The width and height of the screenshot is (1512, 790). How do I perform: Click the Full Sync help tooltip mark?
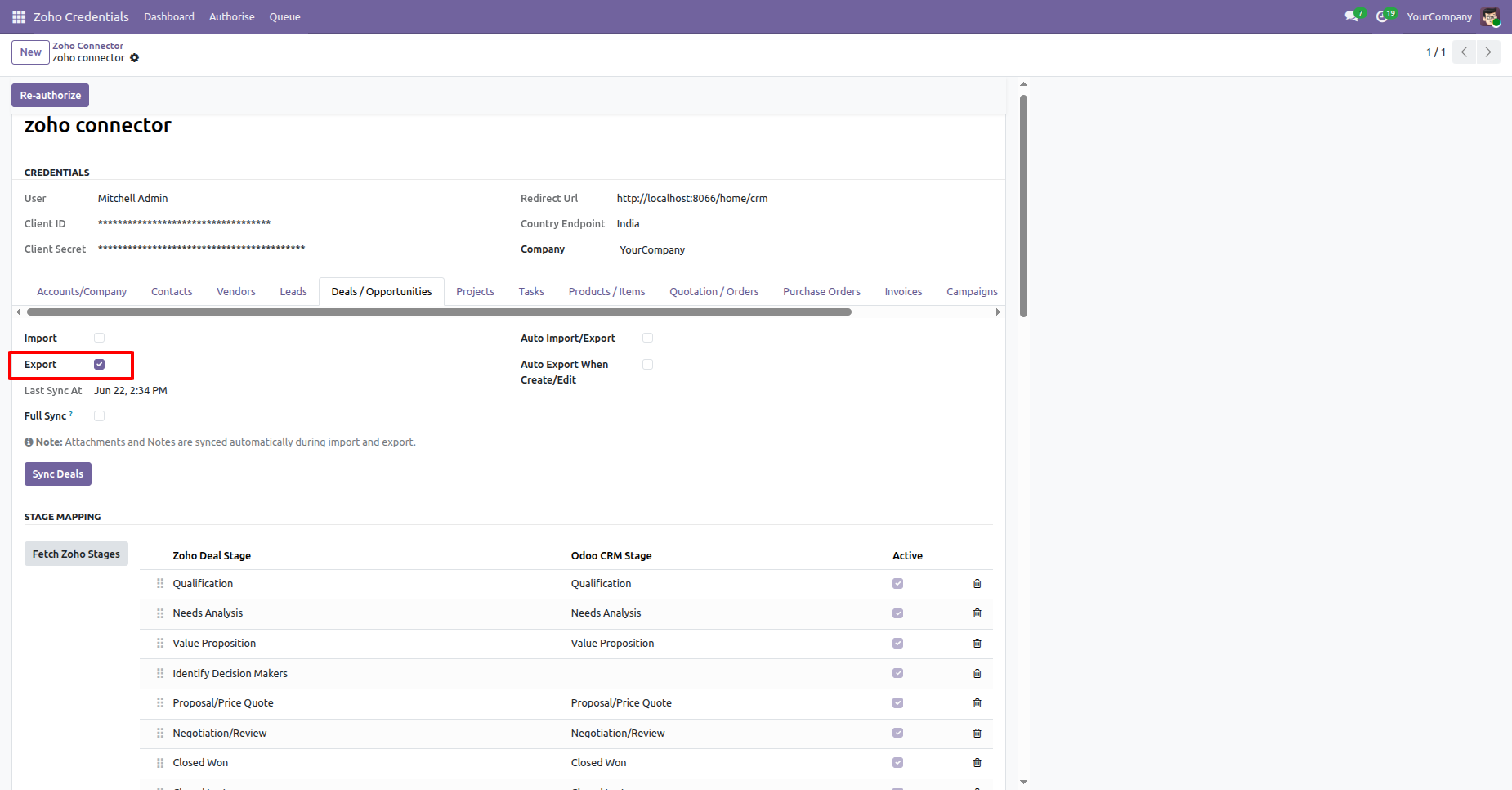(x=71, y=414)
